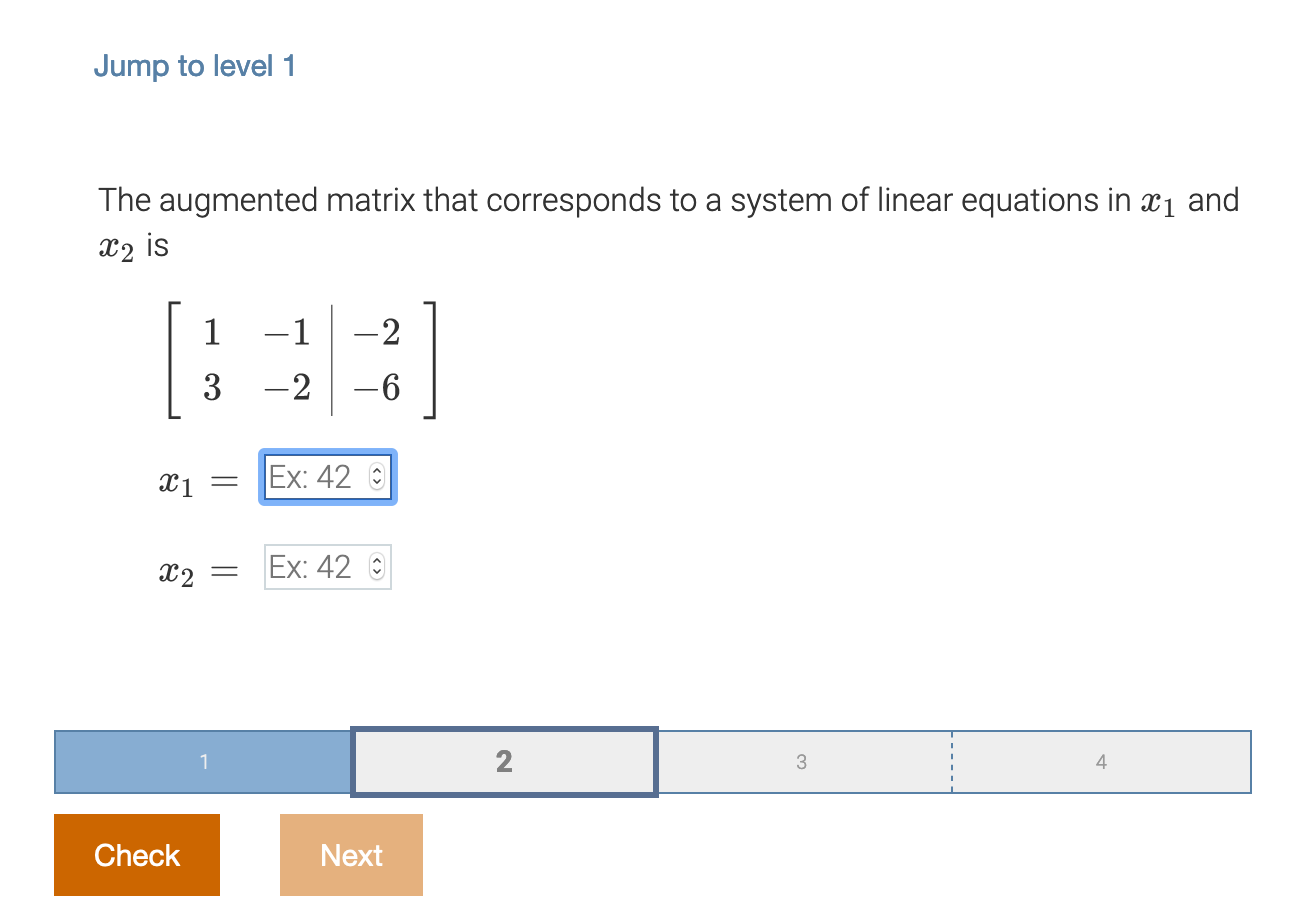1302x922 pixels.
Task: Select level 1 on the progress bar
Action: click(x=203, y=762)
